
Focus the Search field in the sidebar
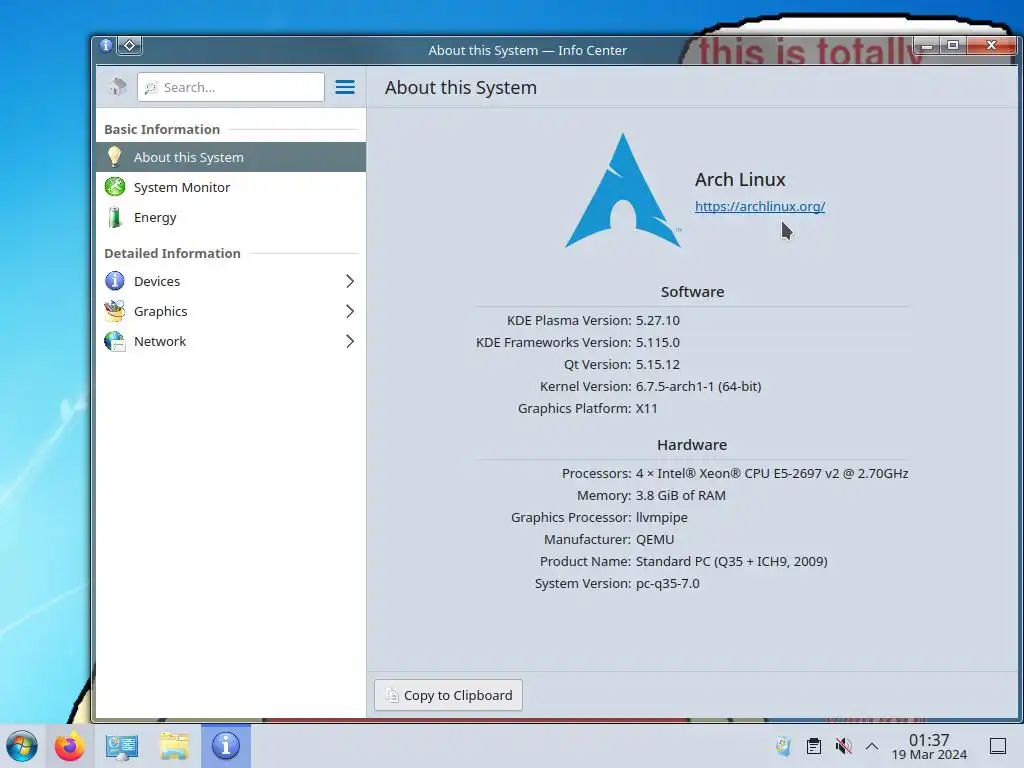click(231, 87)
